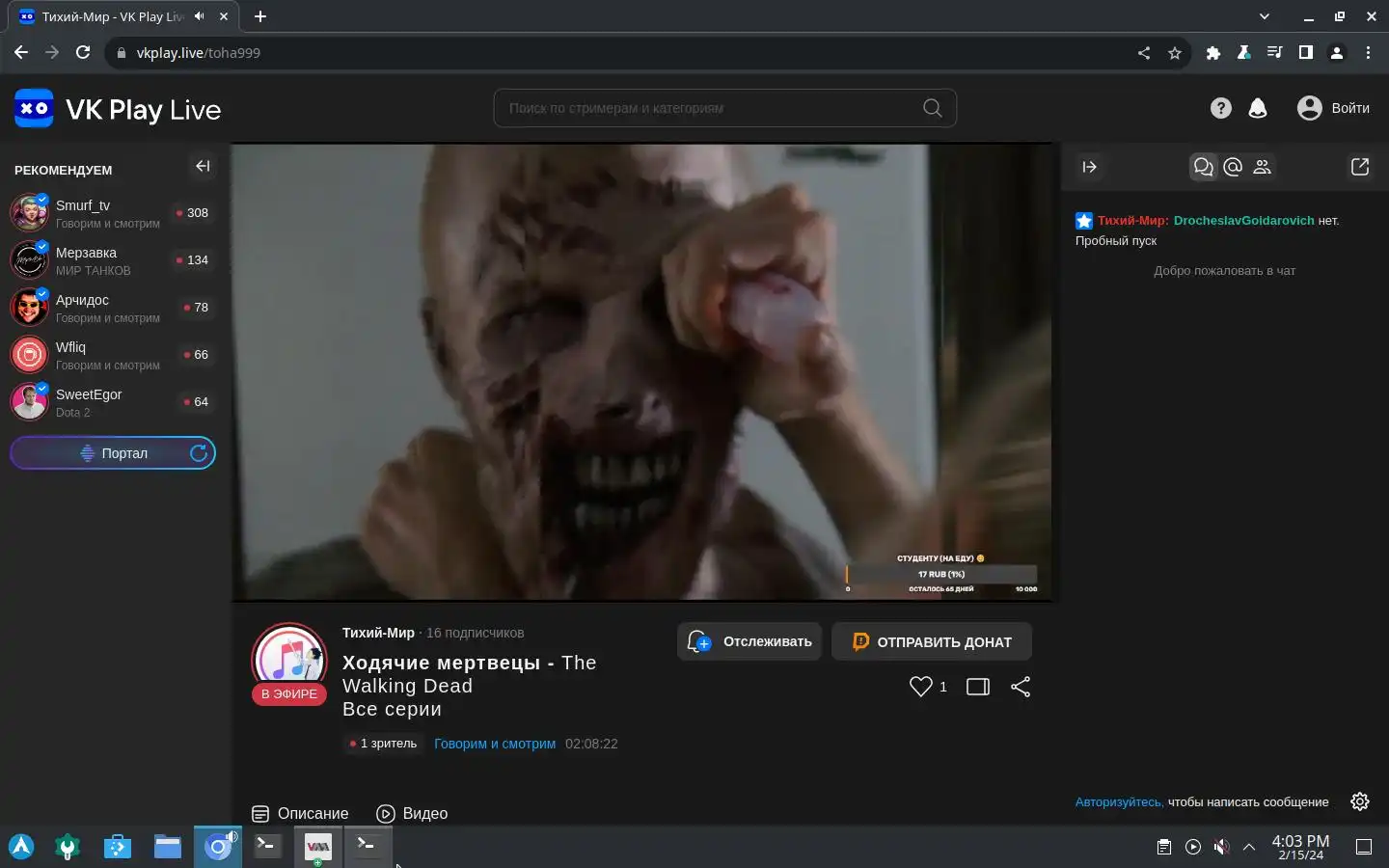Show the chat participants list icon
Screen dimensions: 1389x868
1262,167
